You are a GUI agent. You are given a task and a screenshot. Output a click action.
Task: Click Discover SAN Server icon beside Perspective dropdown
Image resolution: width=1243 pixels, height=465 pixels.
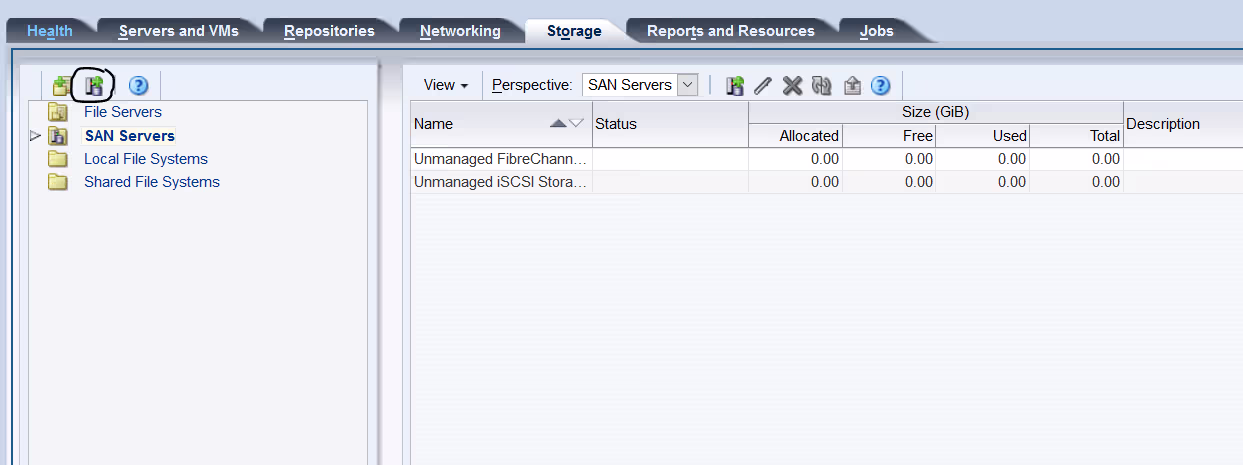(x=735, y=86)
